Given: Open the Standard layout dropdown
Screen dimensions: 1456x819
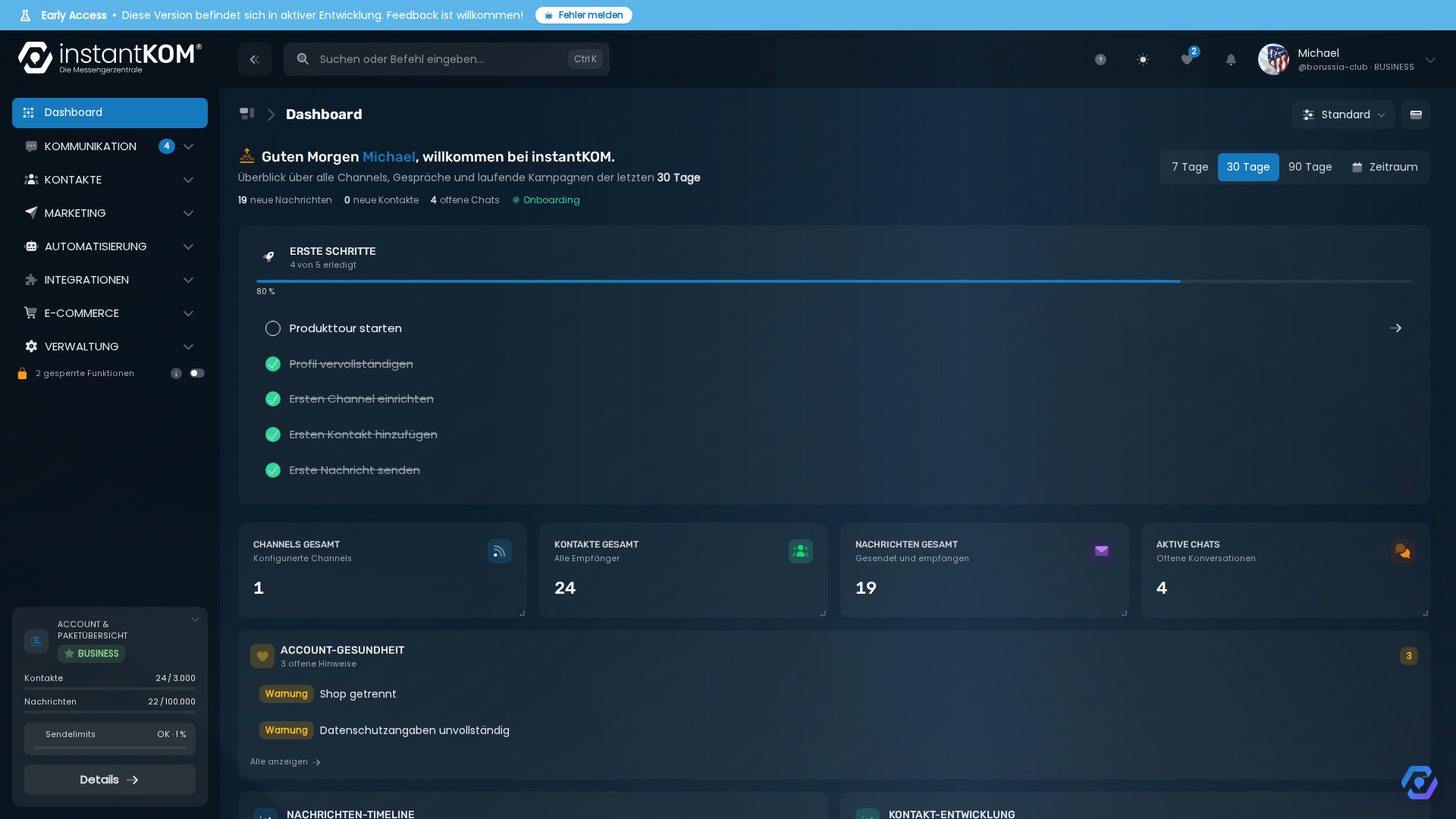Looking at the screenshot, I should [x=1344, y=115].
